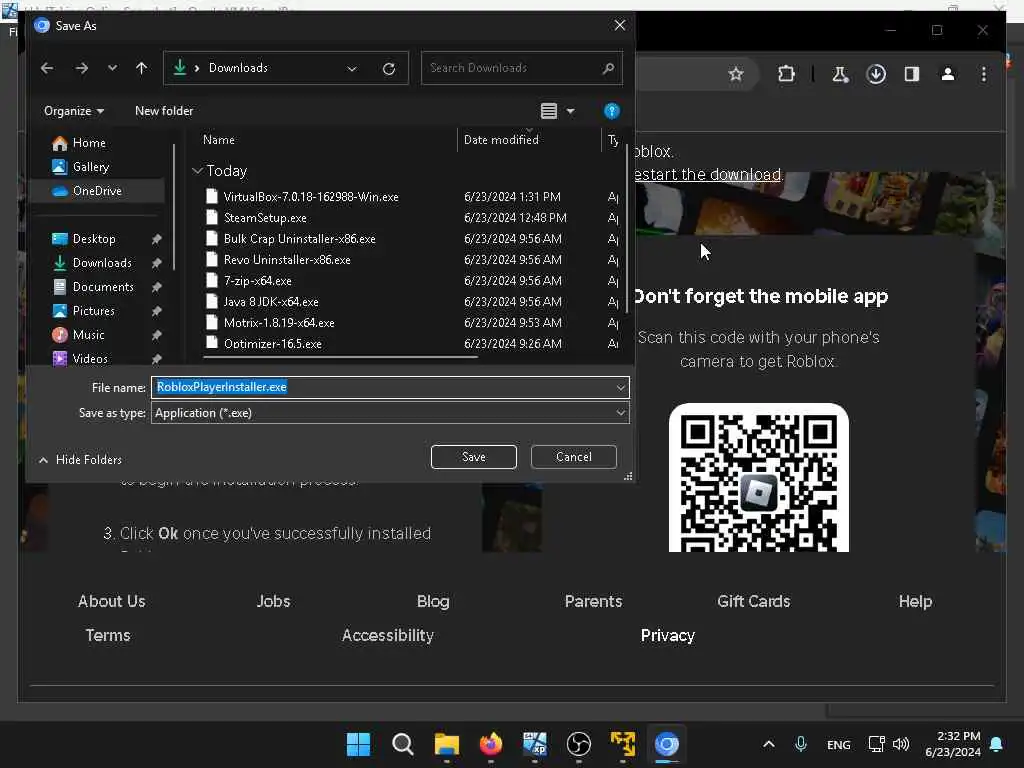
Task: Open Videos in navigation pane
Action: coord(90,359)
